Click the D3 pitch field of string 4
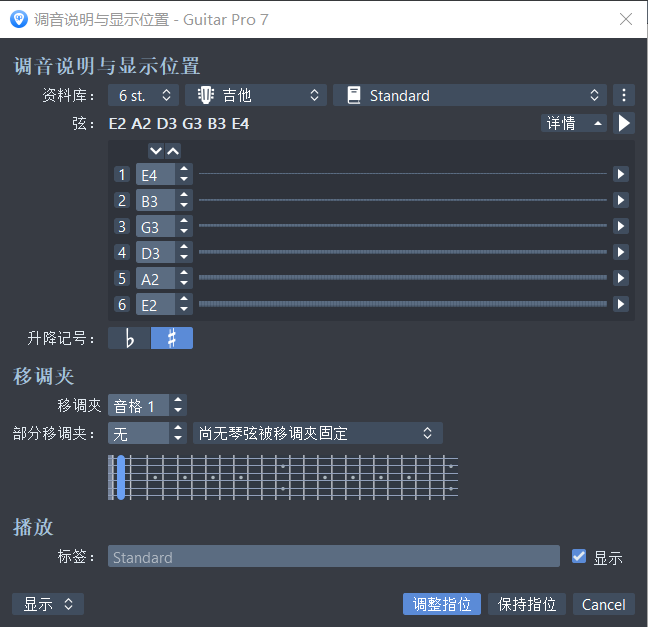Screen dimensions: 648x627 coord(156,252)
